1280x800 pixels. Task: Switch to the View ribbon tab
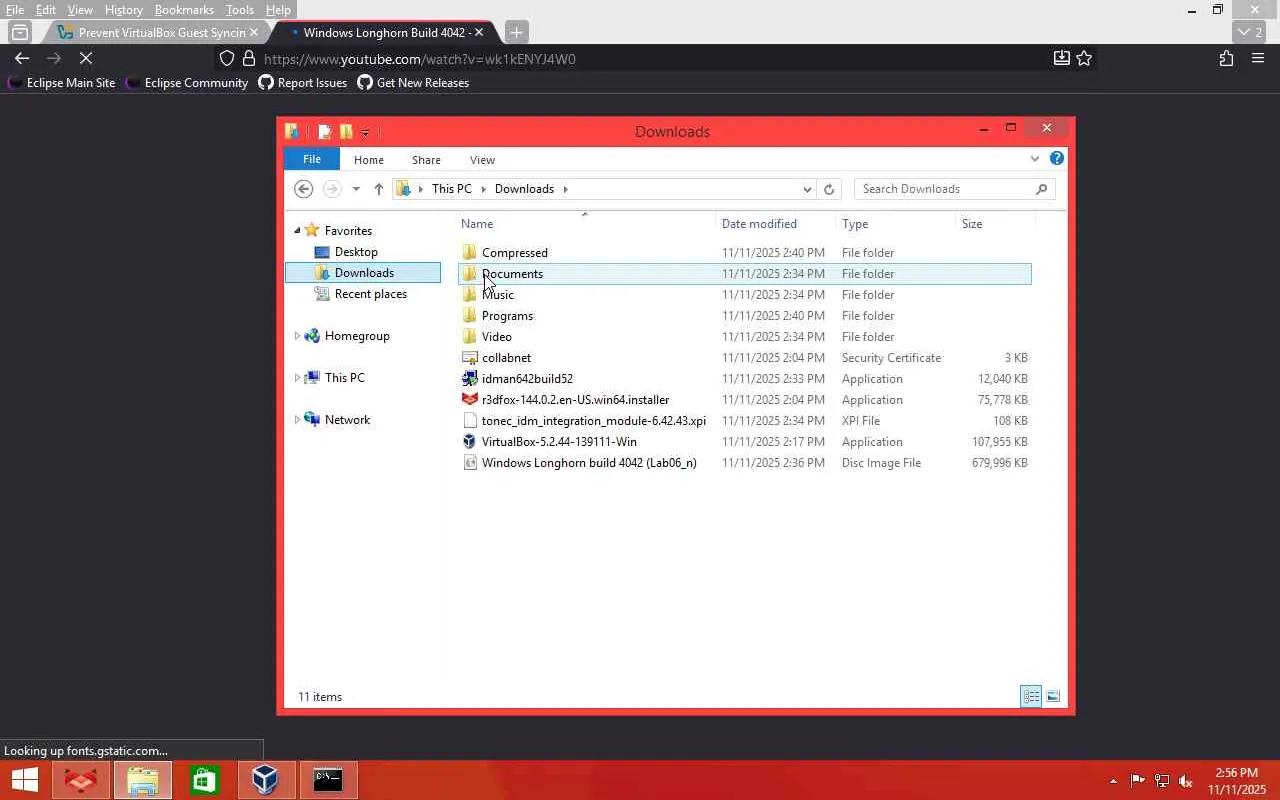pos(482,160)
